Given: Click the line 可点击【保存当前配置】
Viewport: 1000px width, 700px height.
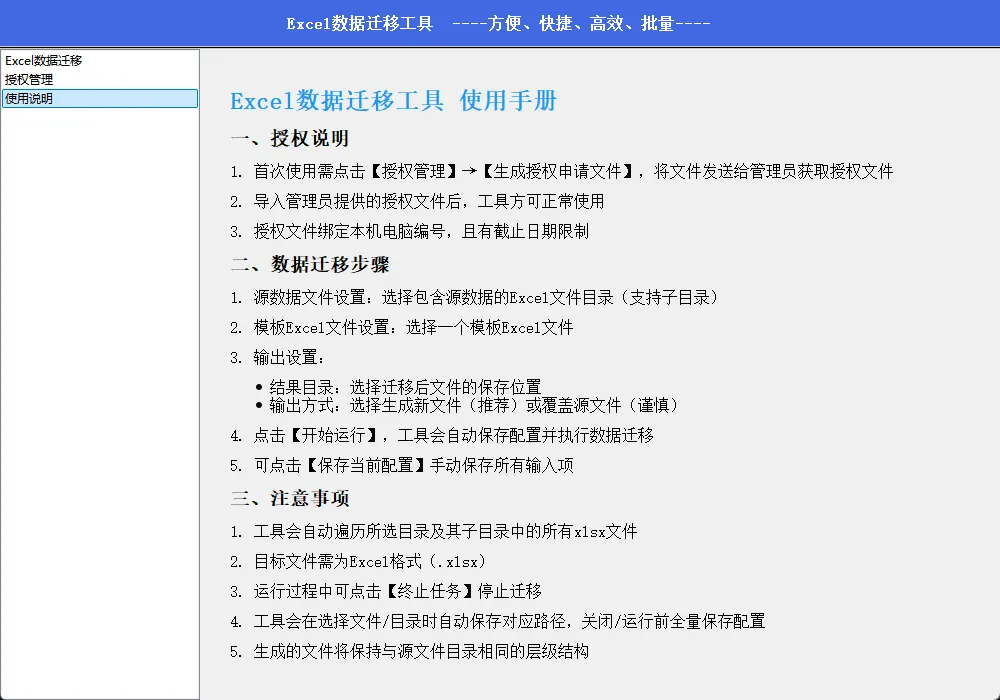Looking at the screenshot, I should tap(402, 465).
